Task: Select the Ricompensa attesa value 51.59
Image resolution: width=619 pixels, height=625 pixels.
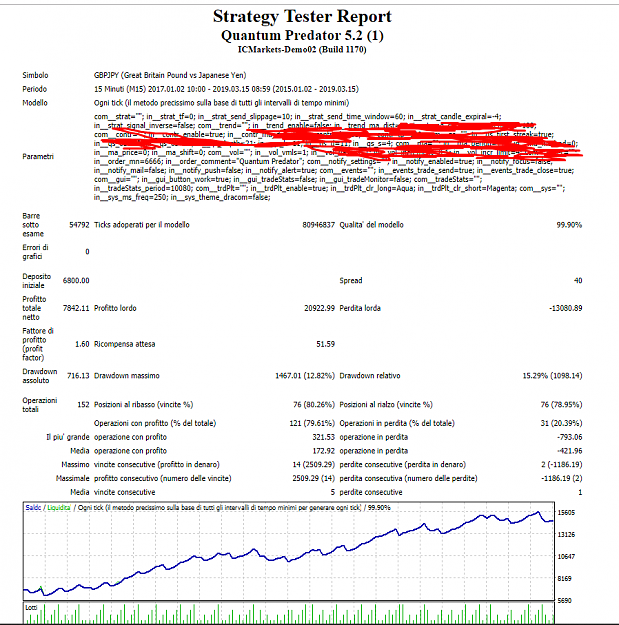Action: [x=325, y=344]
